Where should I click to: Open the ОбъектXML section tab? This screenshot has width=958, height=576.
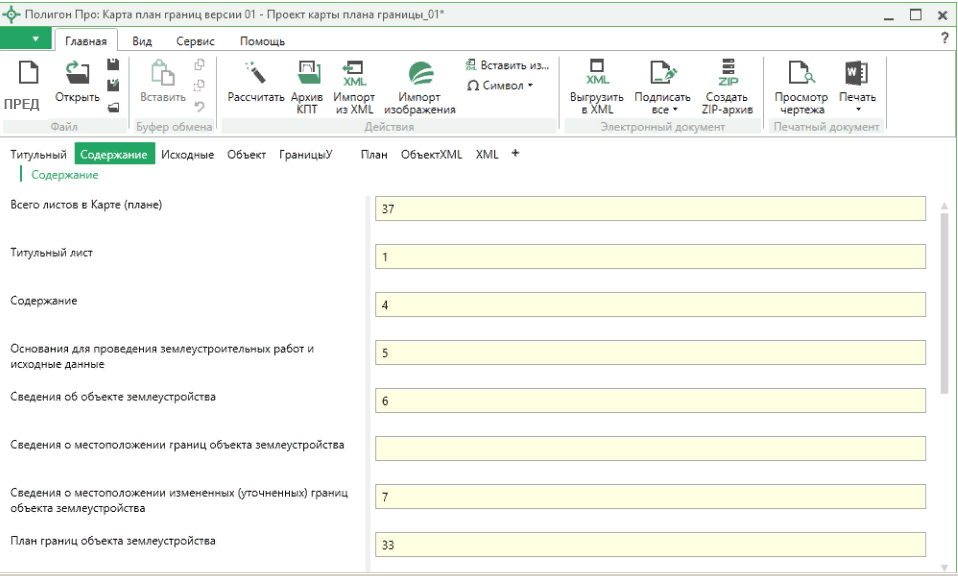[431, 154]
